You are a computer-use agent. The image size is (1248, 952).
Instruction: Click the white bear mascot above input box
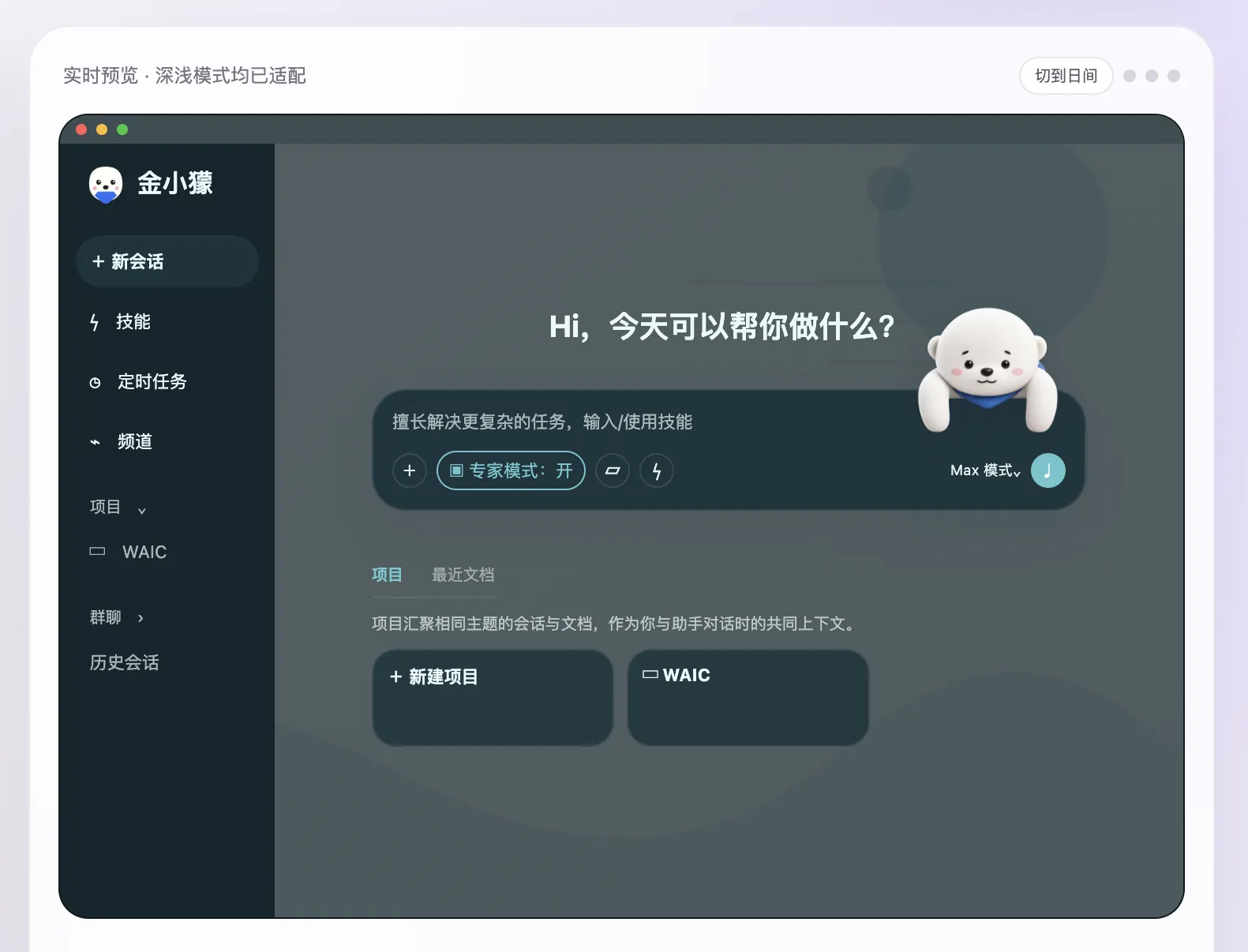tap(987, 369)
